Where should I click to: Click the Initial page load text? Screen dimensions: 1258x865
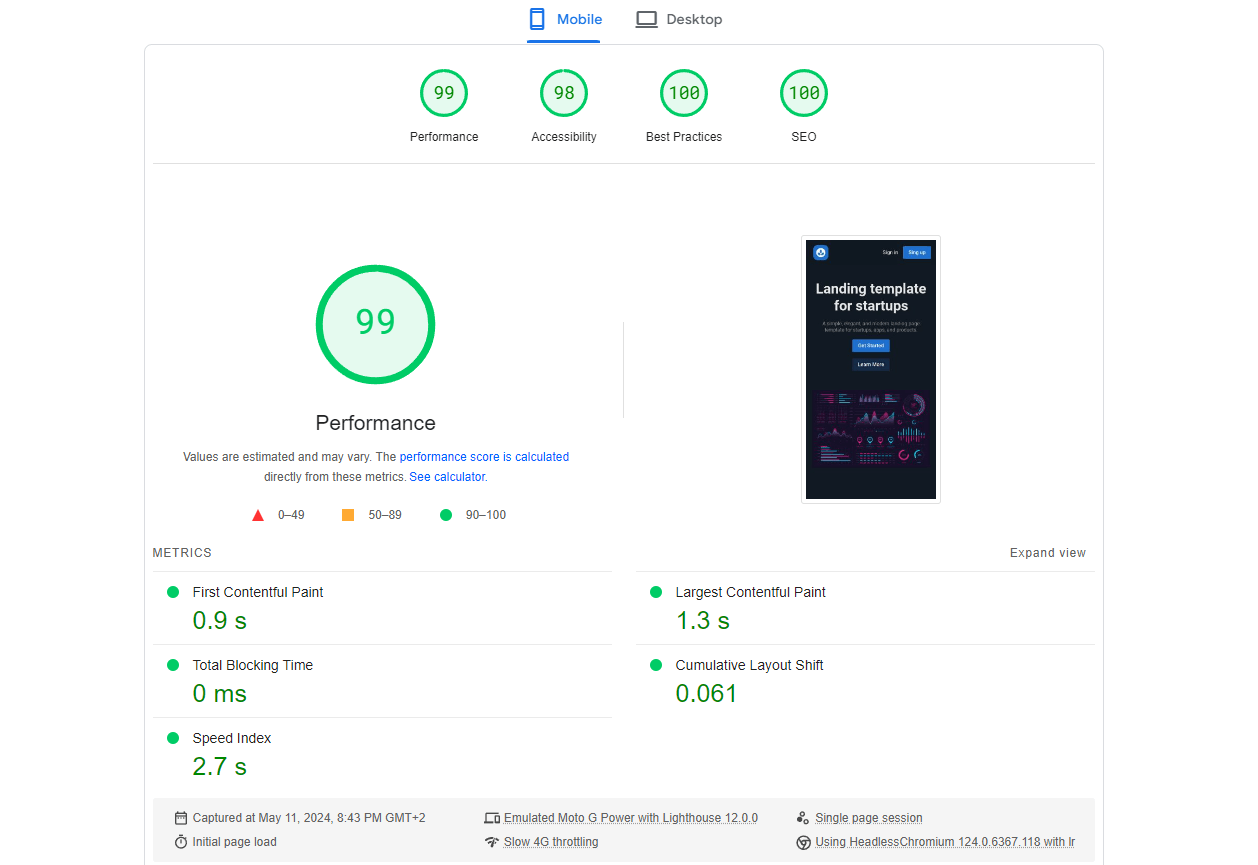tap(235, 842)
